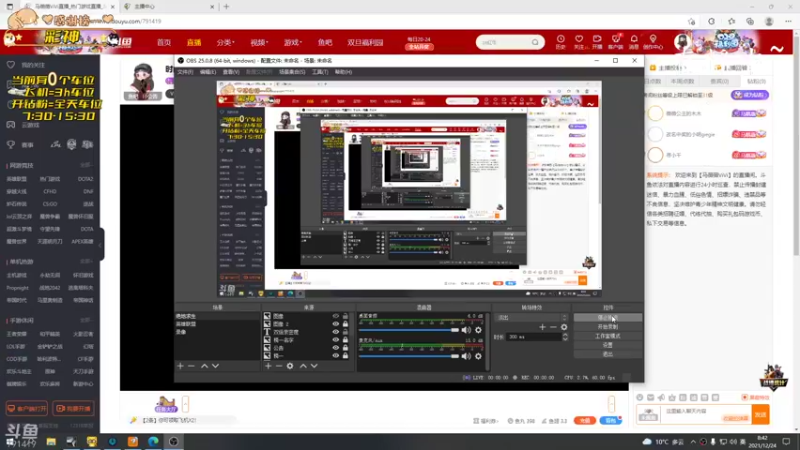Toggle the lock on 图像 2 source
This screenshot has width=800, height=450.
[345, 324]
